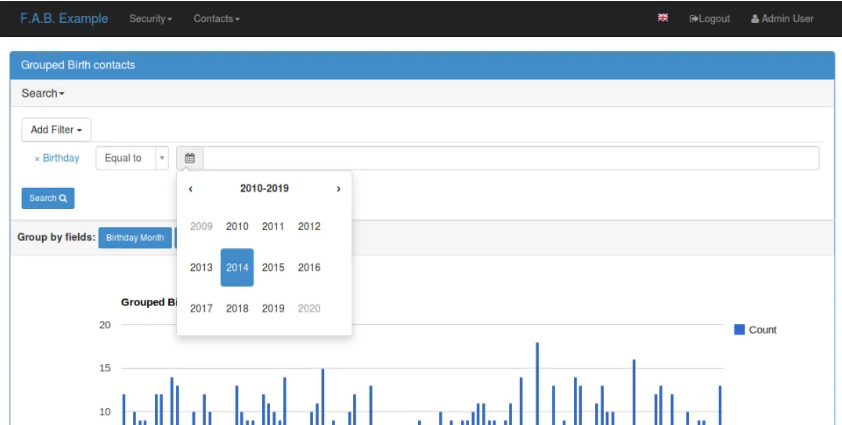This screenshot has height=425, width=842.
Task: Click the 2010-2019 decade header
Action: coord(264,189)
